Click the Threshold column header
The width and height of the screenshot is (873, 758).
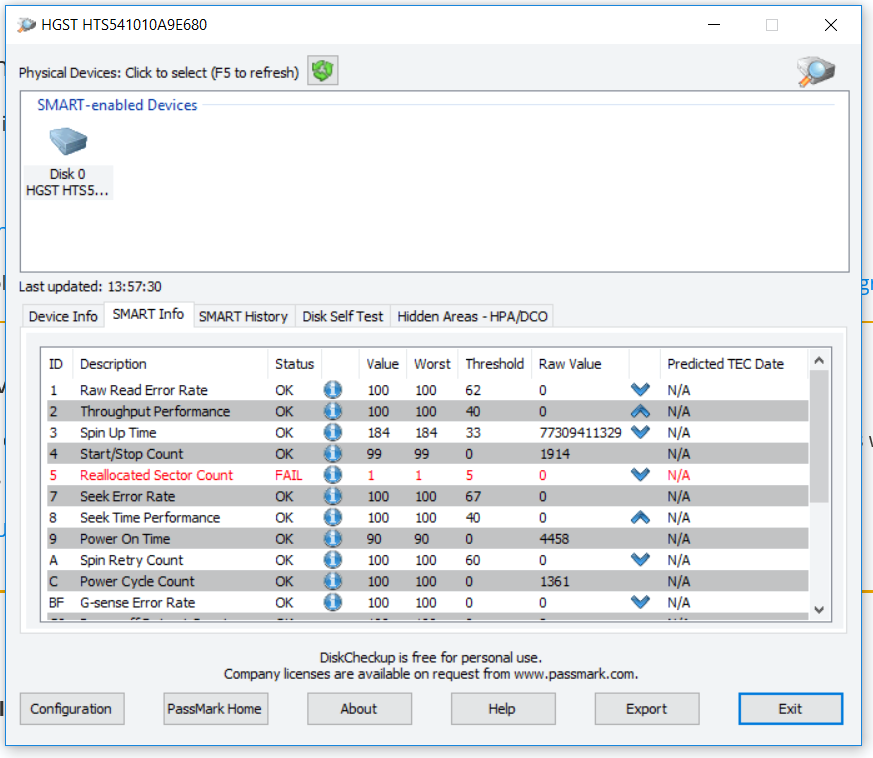coord(494,364)
